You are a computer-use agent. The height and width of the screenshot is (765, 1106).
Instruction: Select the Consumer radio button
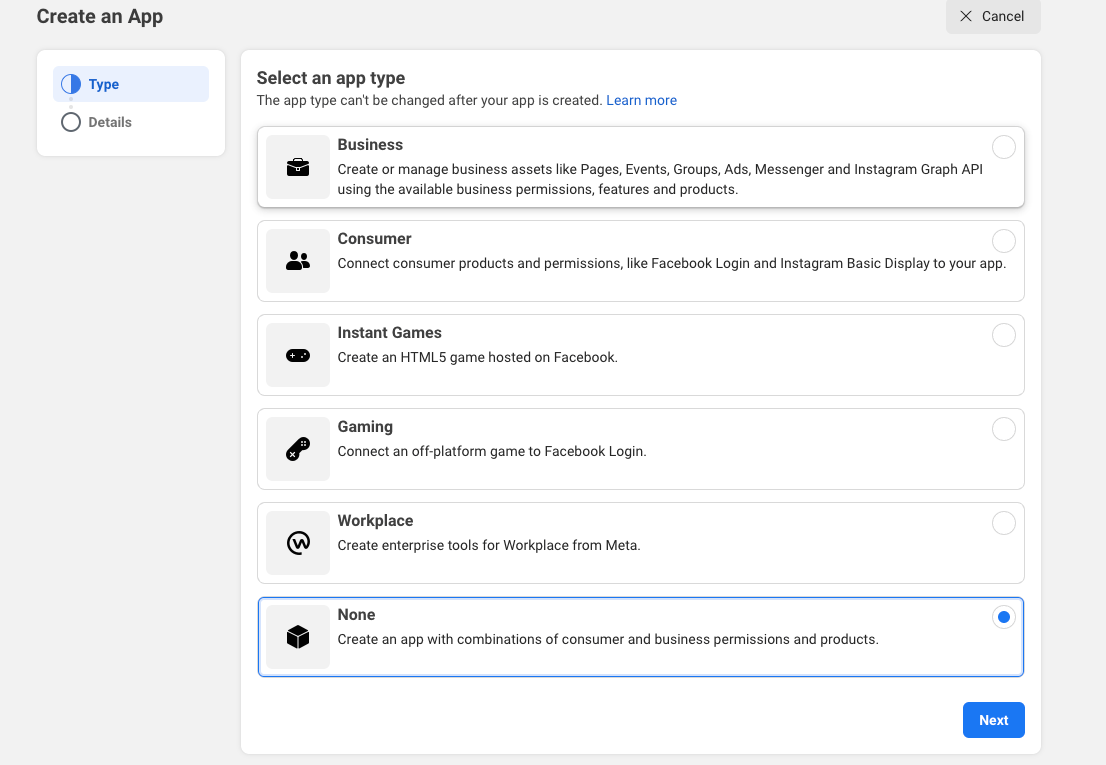1003,241
